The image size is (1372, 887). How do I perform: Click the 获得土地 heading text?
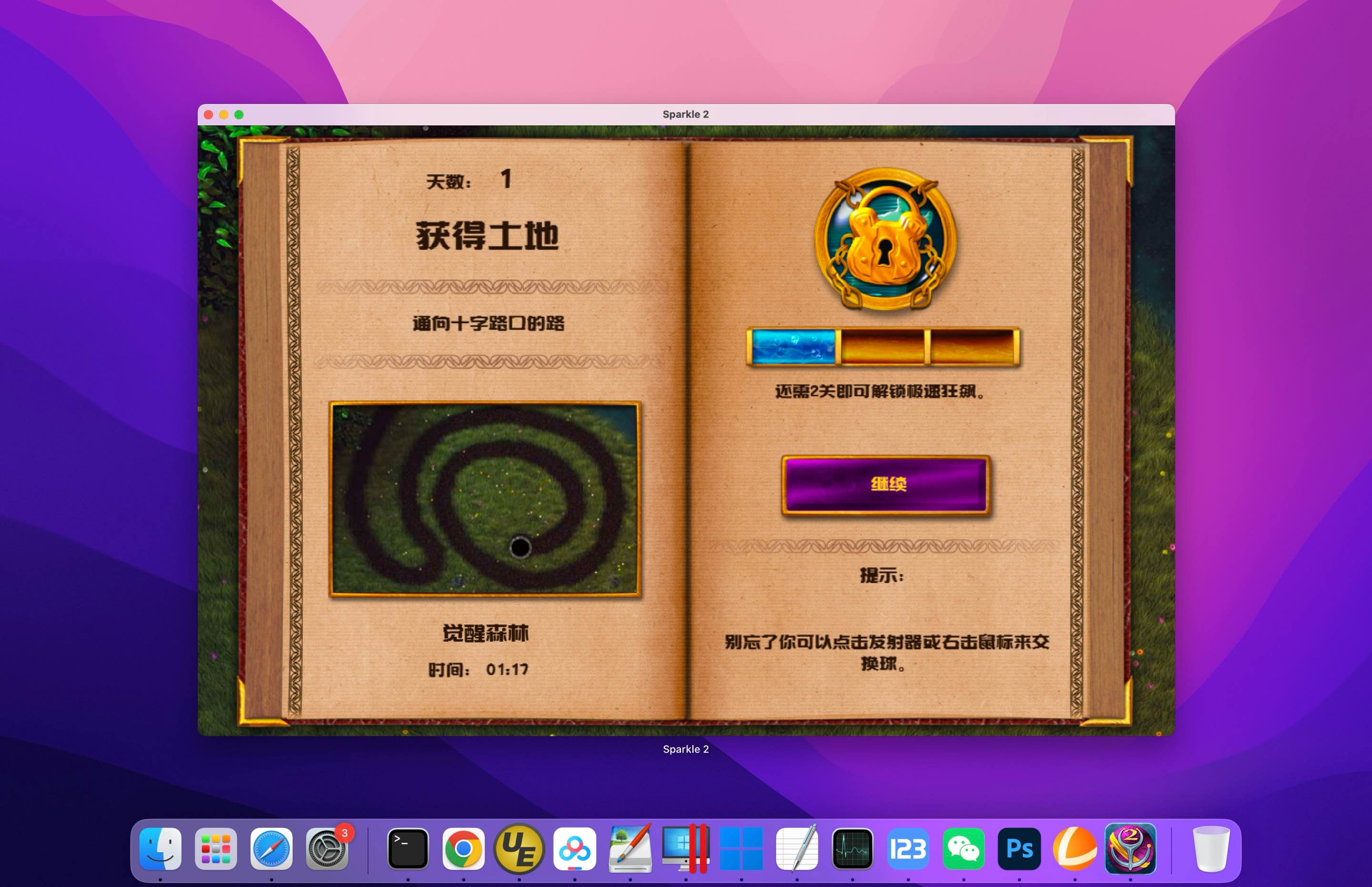tap(487, 236)
